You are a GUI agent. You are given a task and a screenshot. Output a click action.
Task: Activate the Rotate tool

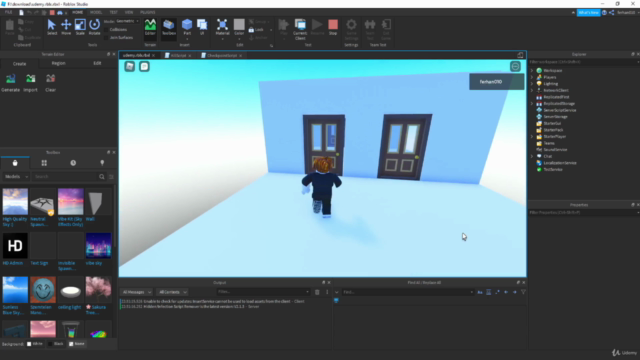coord(94,27)
